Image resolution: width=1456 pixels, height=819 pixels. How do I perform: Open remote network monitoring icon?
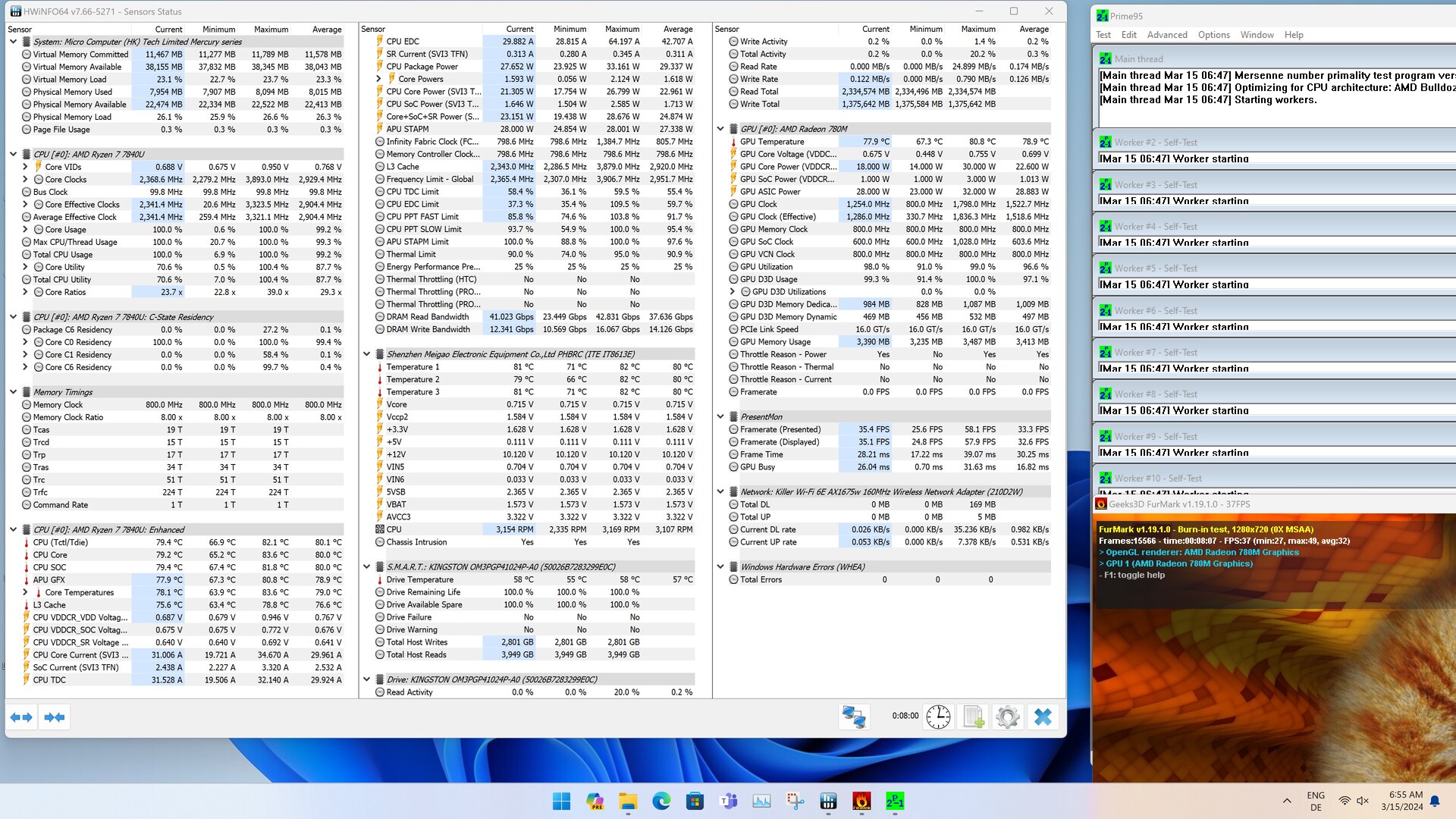click(x=854, y=717)
